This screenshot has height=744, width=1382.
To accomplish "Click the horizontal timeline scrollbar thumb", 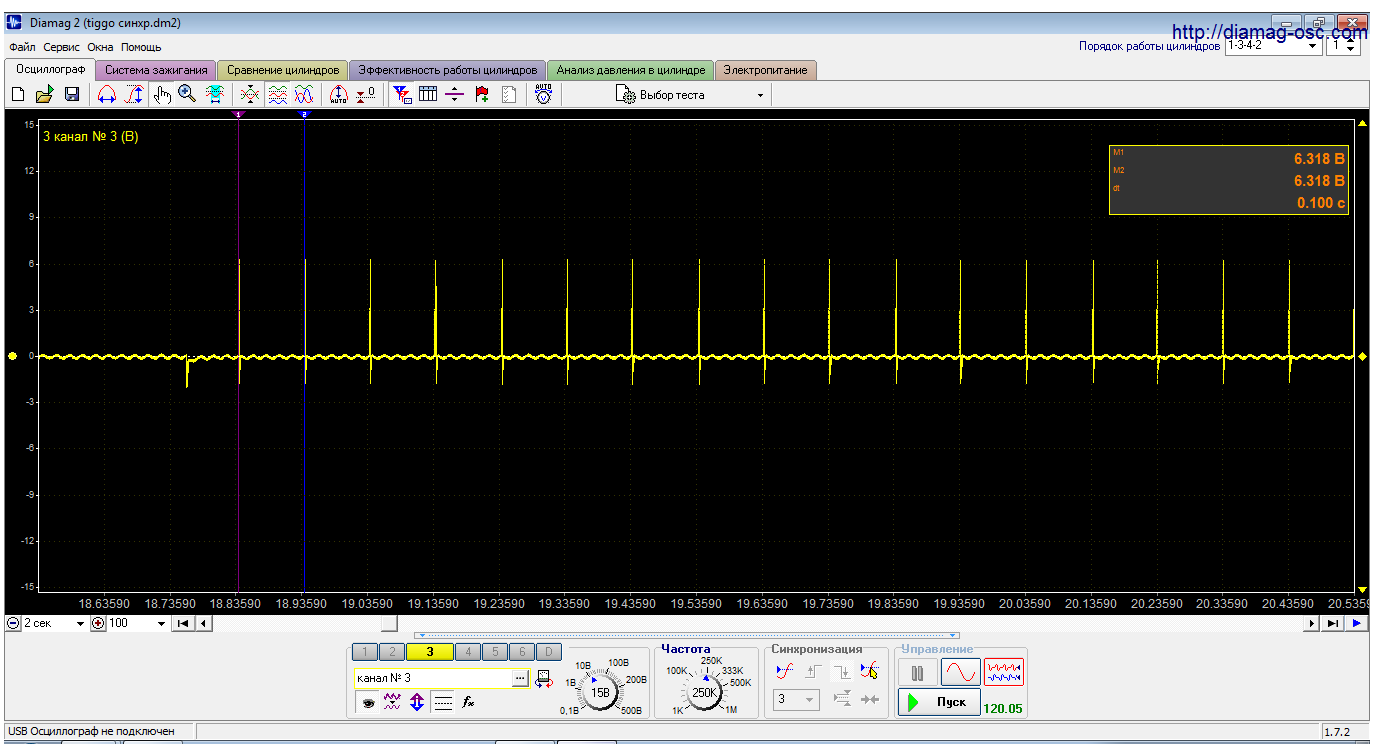I will click(x=390, y=623).
